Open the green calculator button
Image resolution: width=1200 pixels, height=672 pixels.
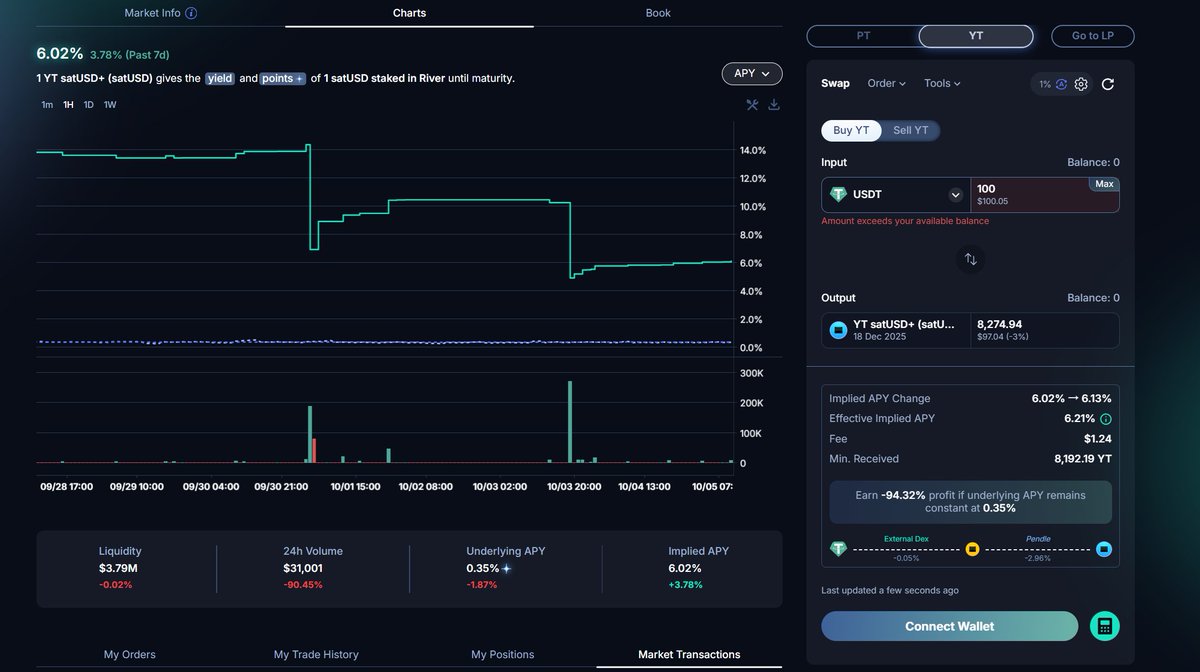1104,626
